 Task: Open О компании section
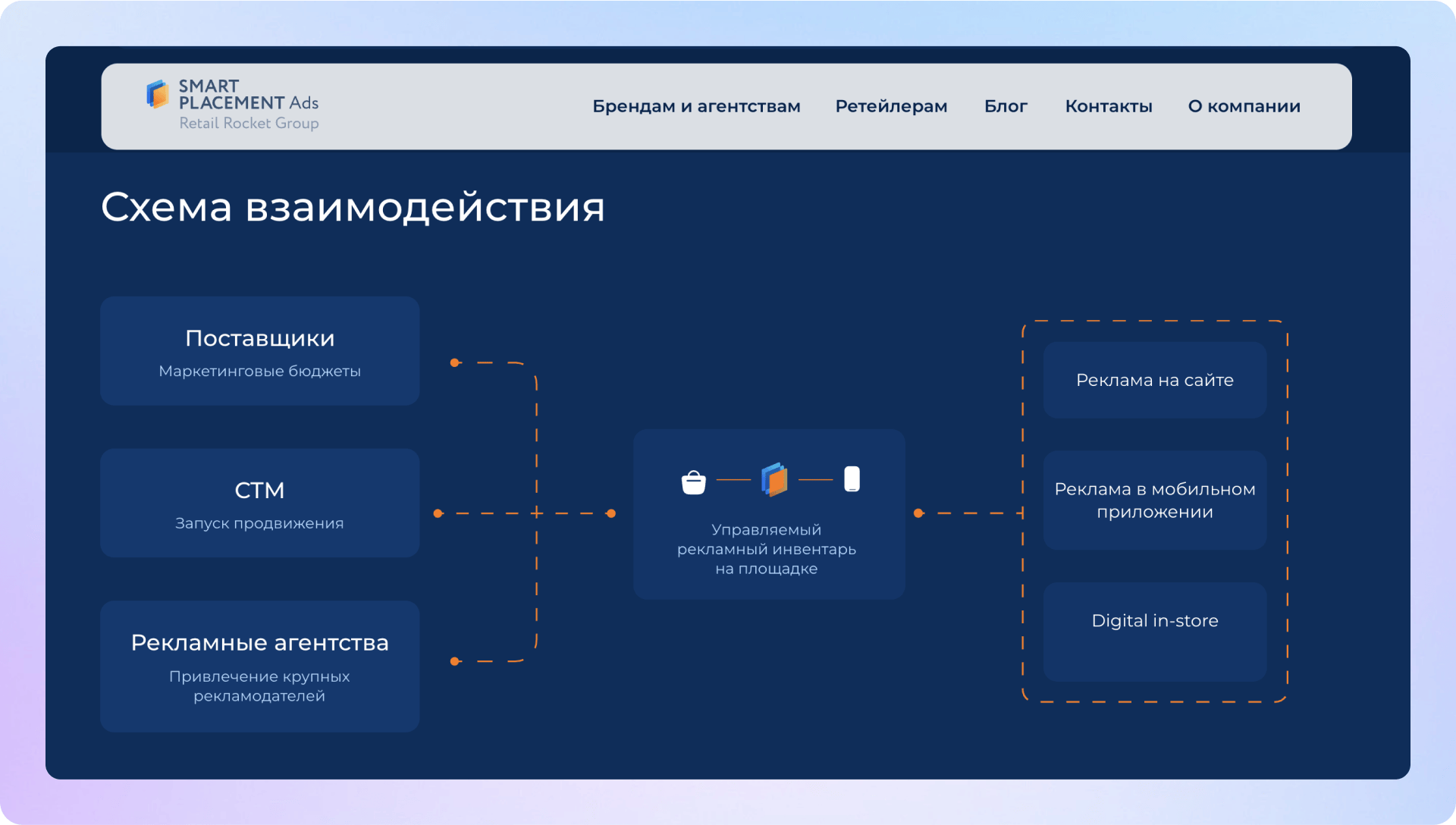click(x=1244, y=106)
